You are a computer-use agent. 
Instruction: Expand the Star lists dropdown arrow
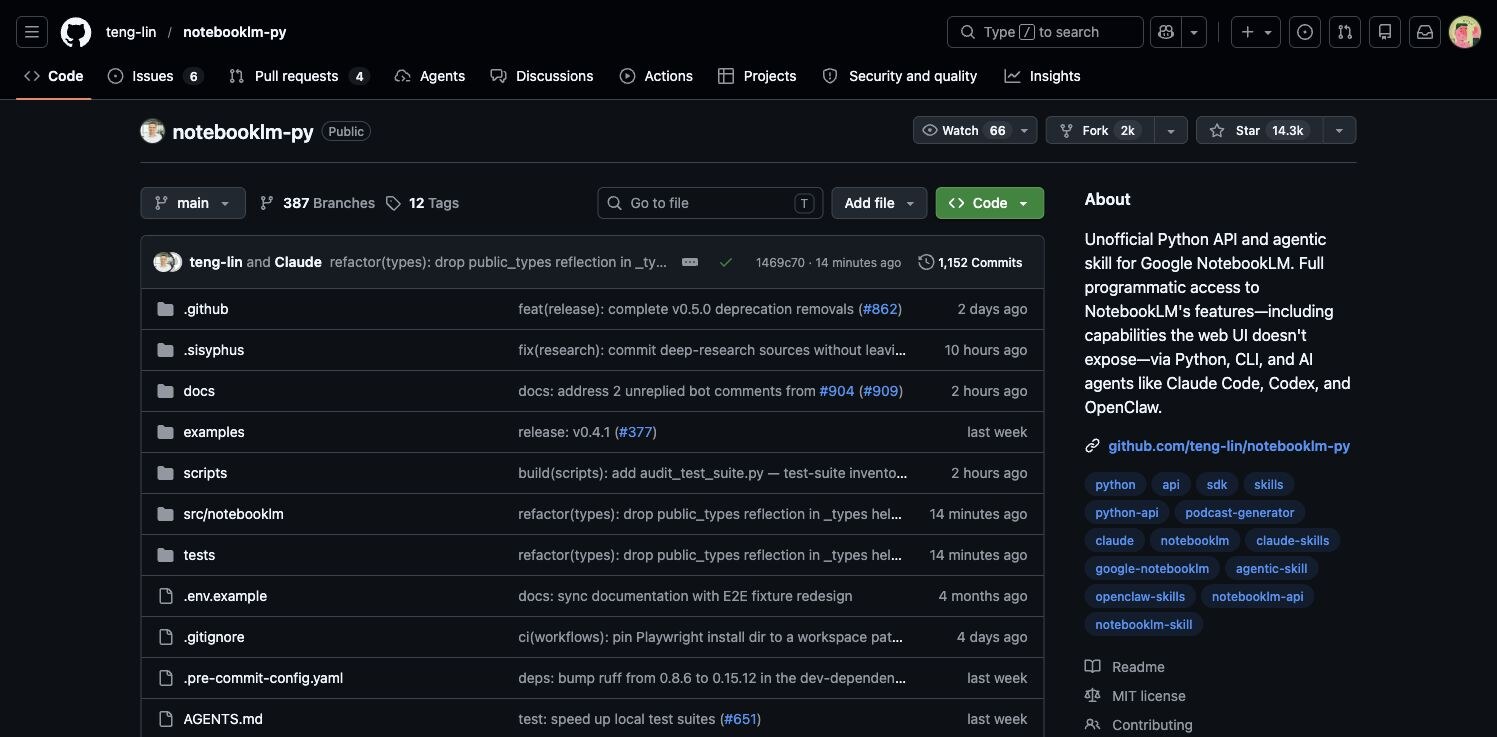(x=1339, y=131)
